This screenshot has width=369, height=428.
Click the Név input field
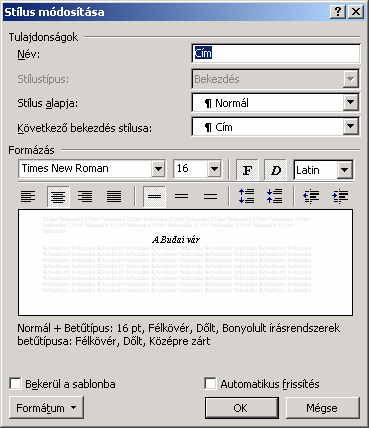276,54
